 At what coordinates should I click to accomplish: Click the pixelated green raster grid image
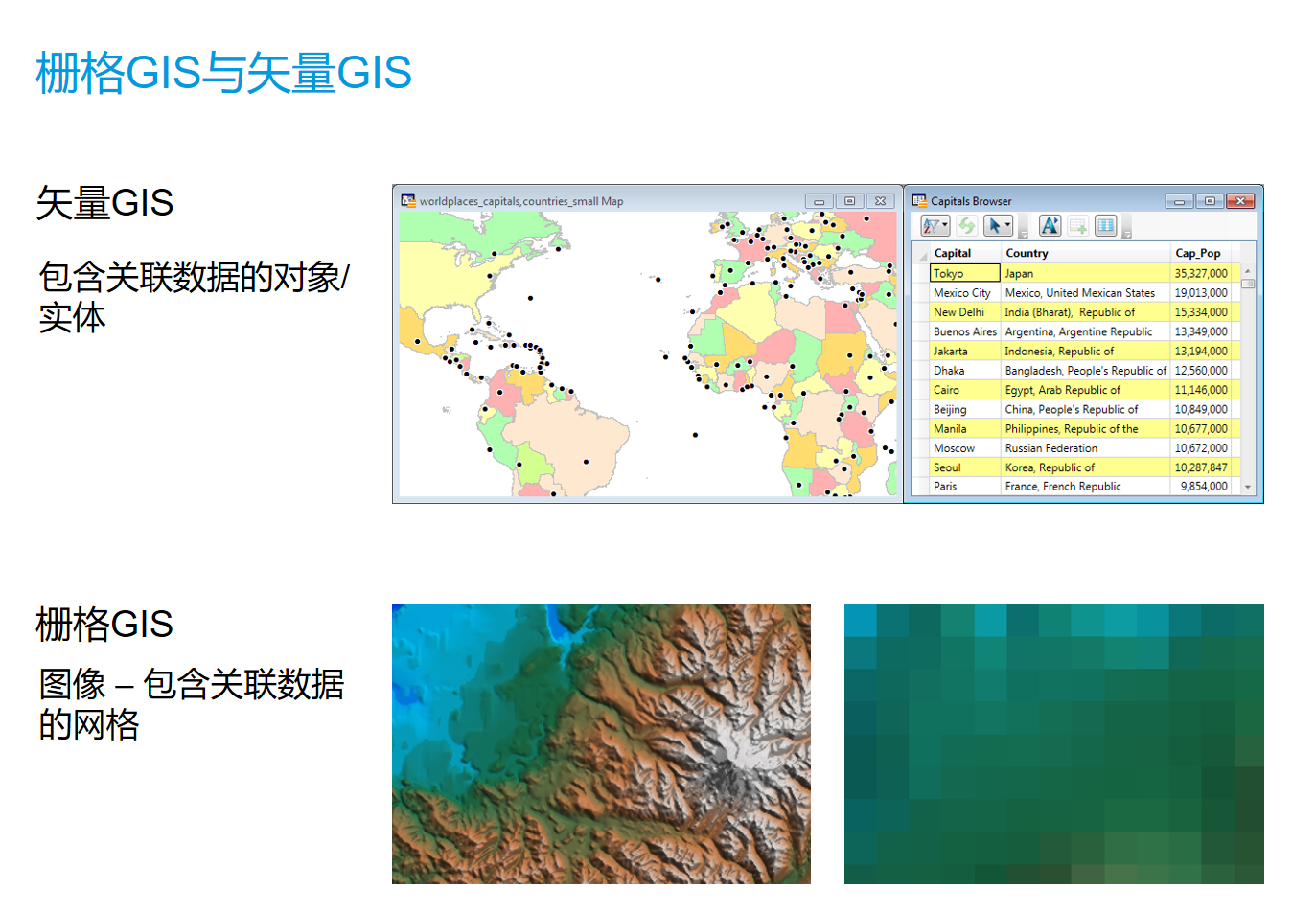(1053, 743)
